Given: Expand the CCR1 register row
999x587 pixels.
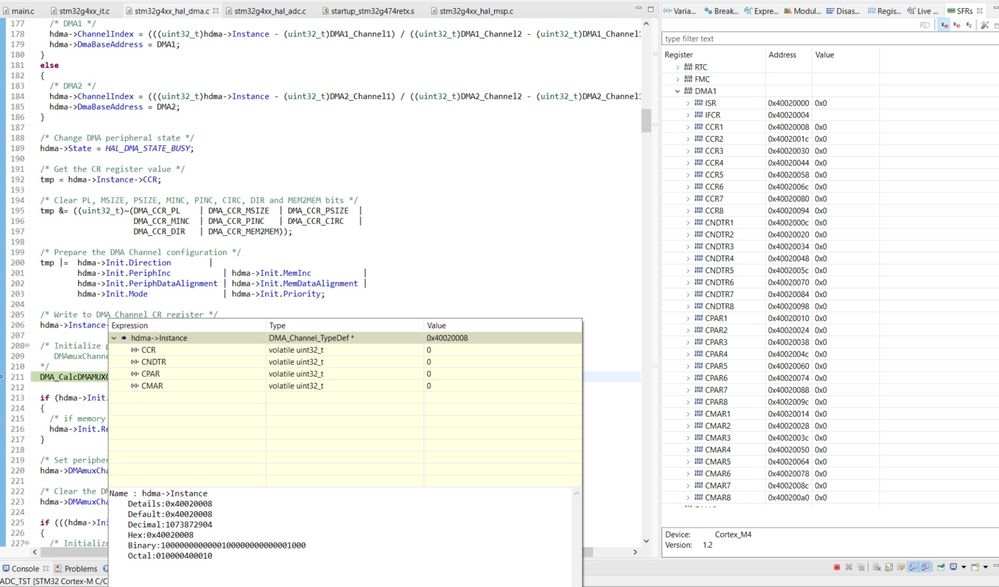Looking at the screenshot, I should tap(688, 127).
